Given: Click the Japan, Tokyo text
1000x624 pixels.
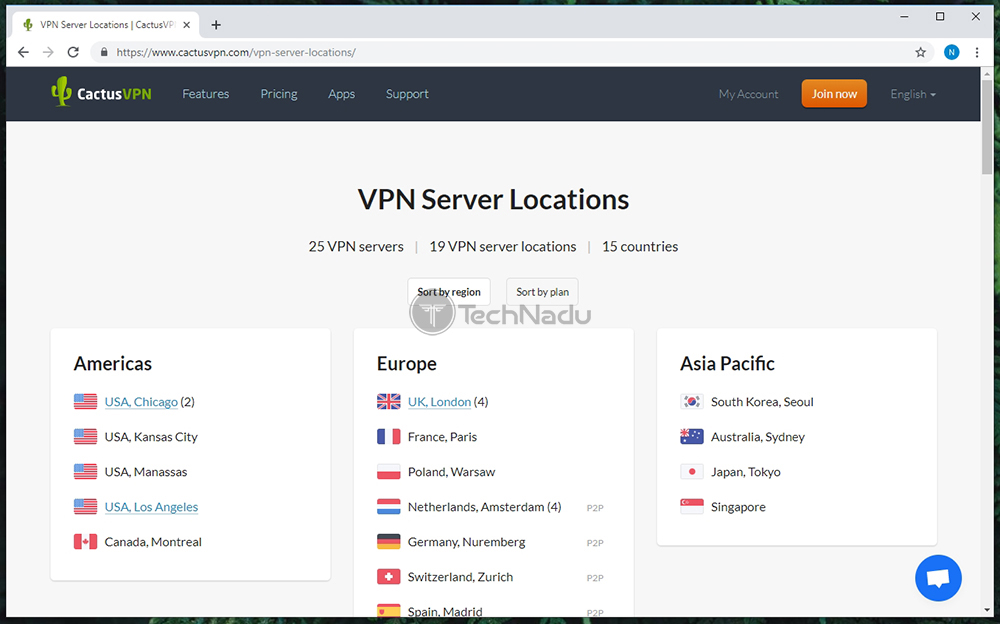Looking at the screenshot, I should pos(746,472).
